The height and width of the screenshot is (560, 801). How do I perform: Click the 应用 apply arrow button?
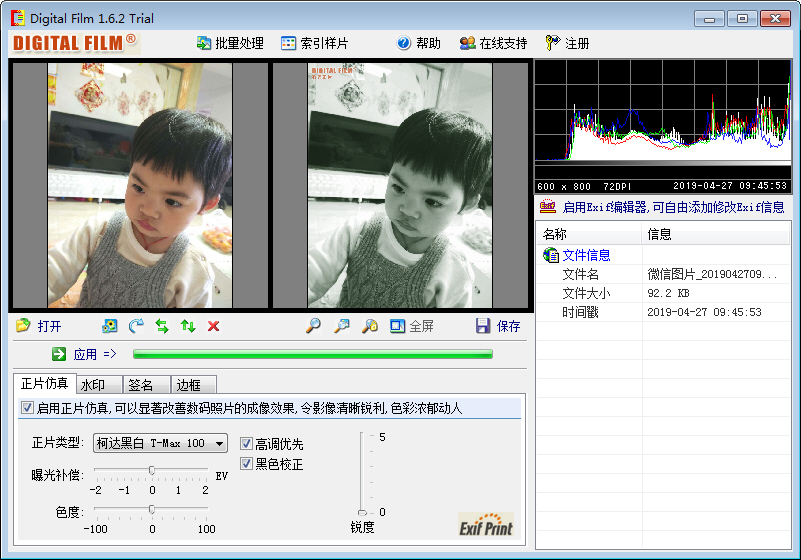[x=59, y=353]
